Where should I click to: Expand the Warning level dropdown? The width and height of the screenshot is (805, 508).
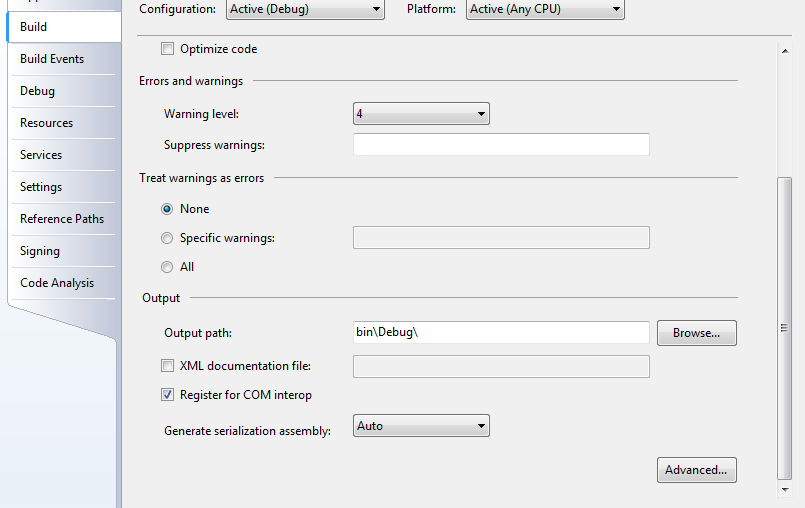(x=421, y=114)
